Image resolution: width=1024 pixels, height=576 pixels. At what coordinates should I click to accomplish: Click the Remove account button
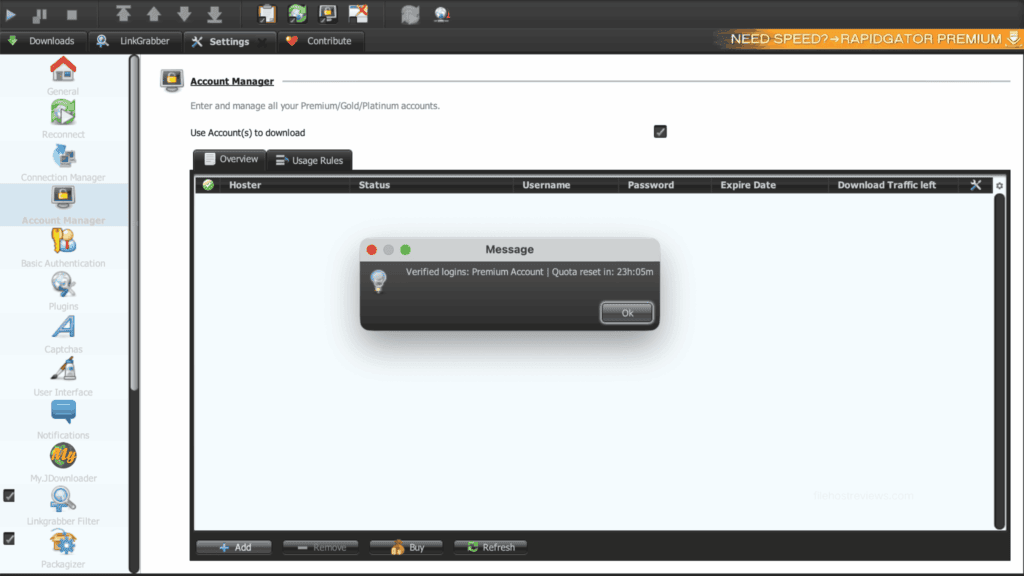(321, 547)
